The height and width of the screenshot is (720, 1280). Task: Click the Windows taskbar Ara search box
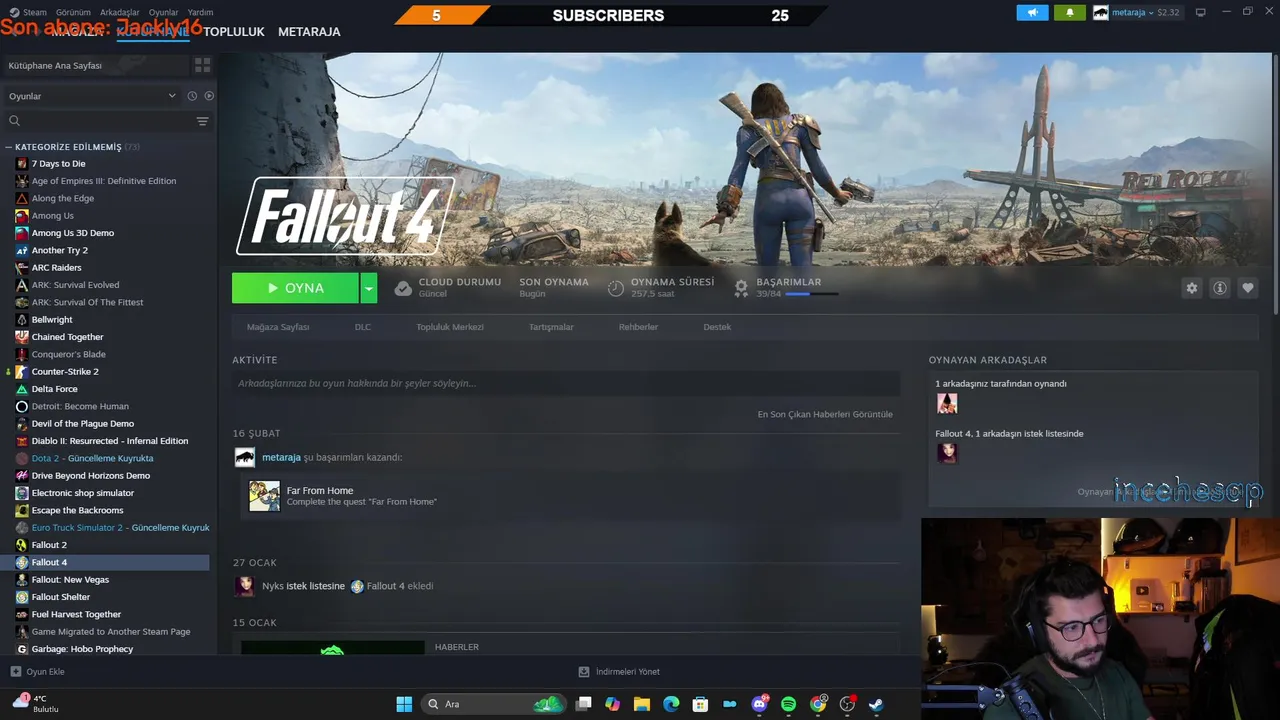494,704
